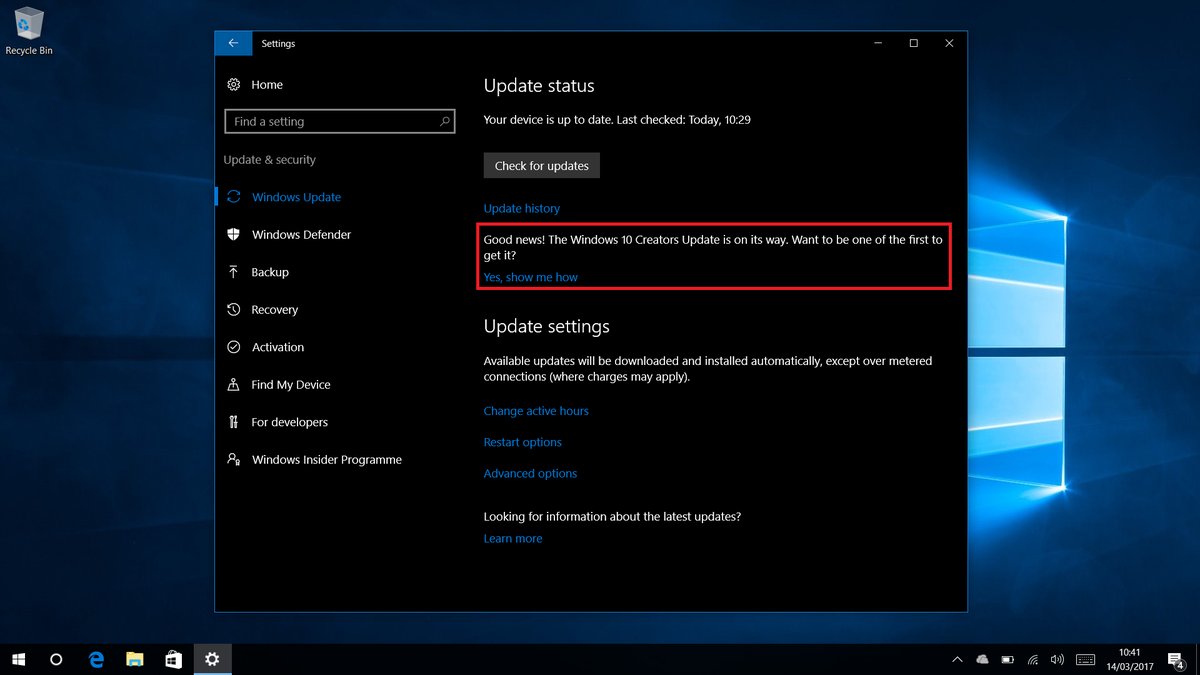
Task: Click 'Looking for information about the latest updates?' text
Action: coord(612,517)
